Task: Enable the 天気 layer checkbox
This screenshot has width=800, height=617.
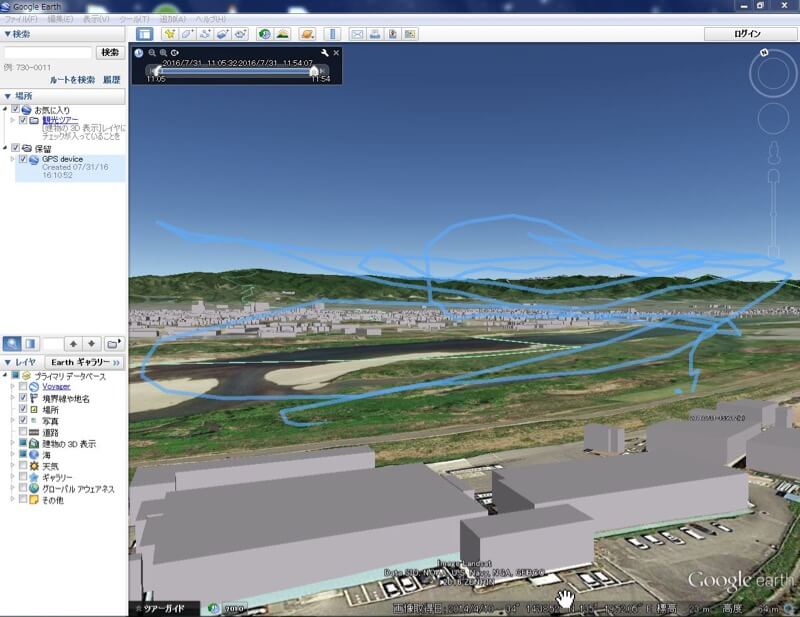Action: (x=23, y=465)
